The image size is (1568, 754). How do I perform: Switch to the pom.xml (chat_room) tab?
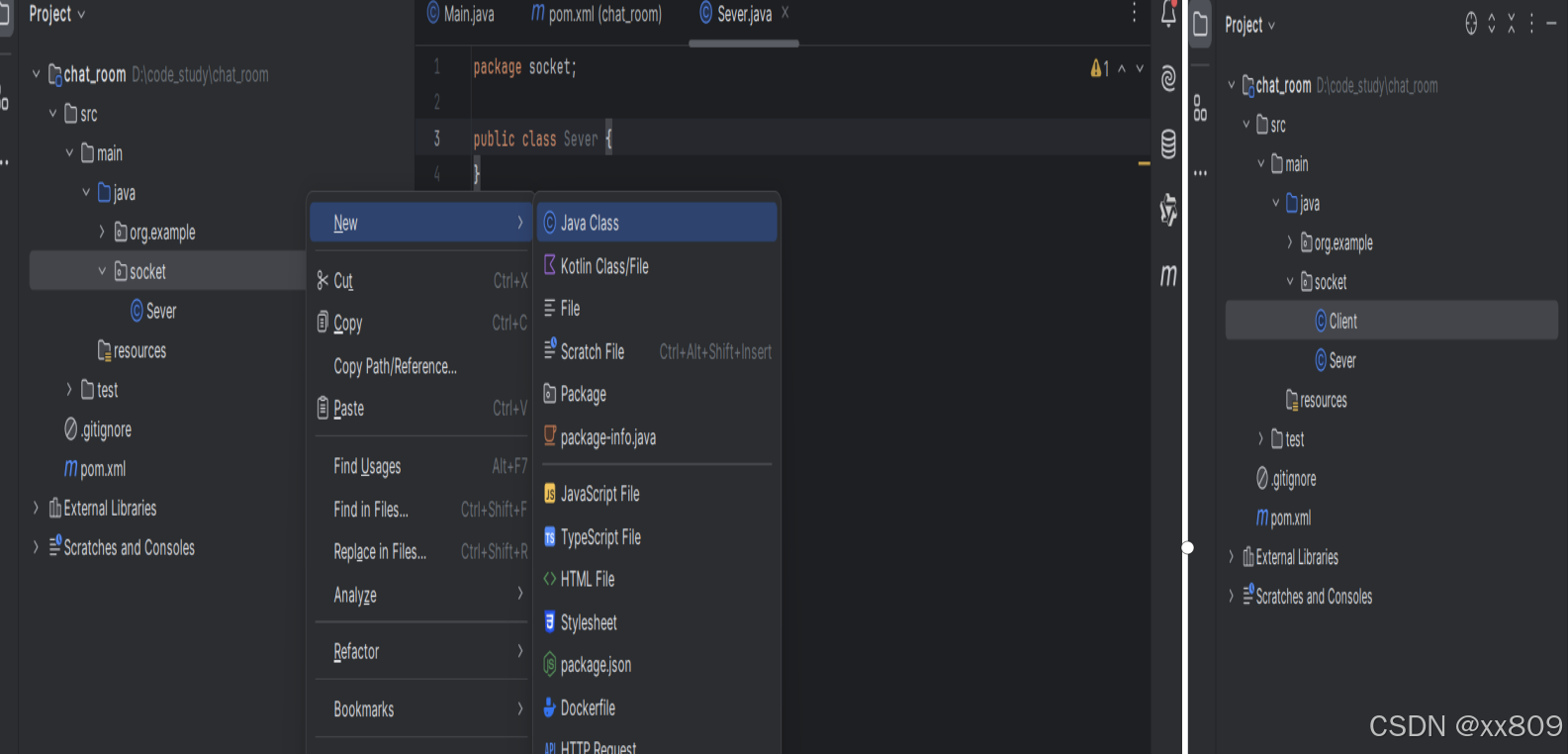pos(597,14)
